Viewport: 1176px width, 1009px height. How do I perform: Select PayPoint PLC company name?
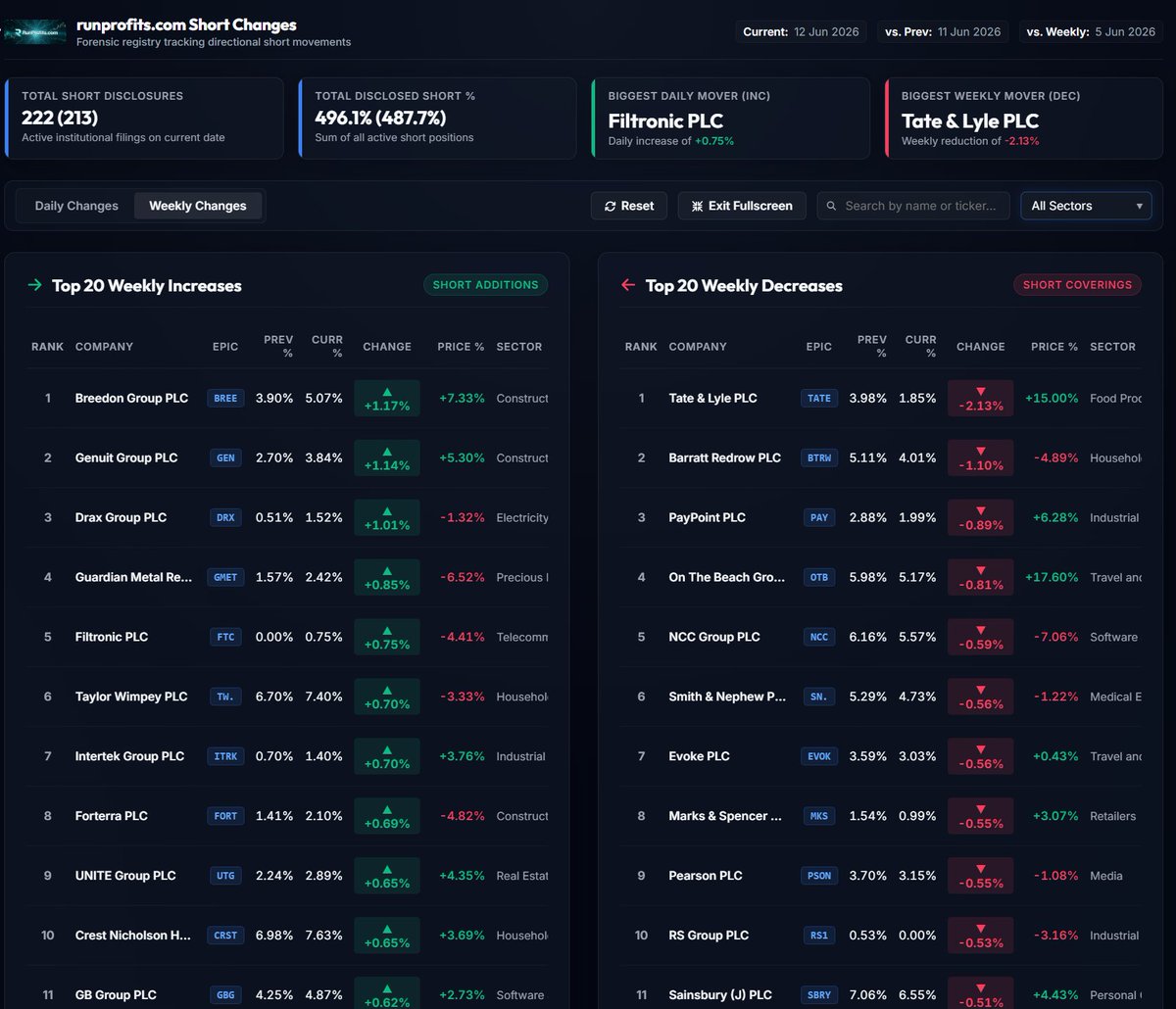pos(707,517)
